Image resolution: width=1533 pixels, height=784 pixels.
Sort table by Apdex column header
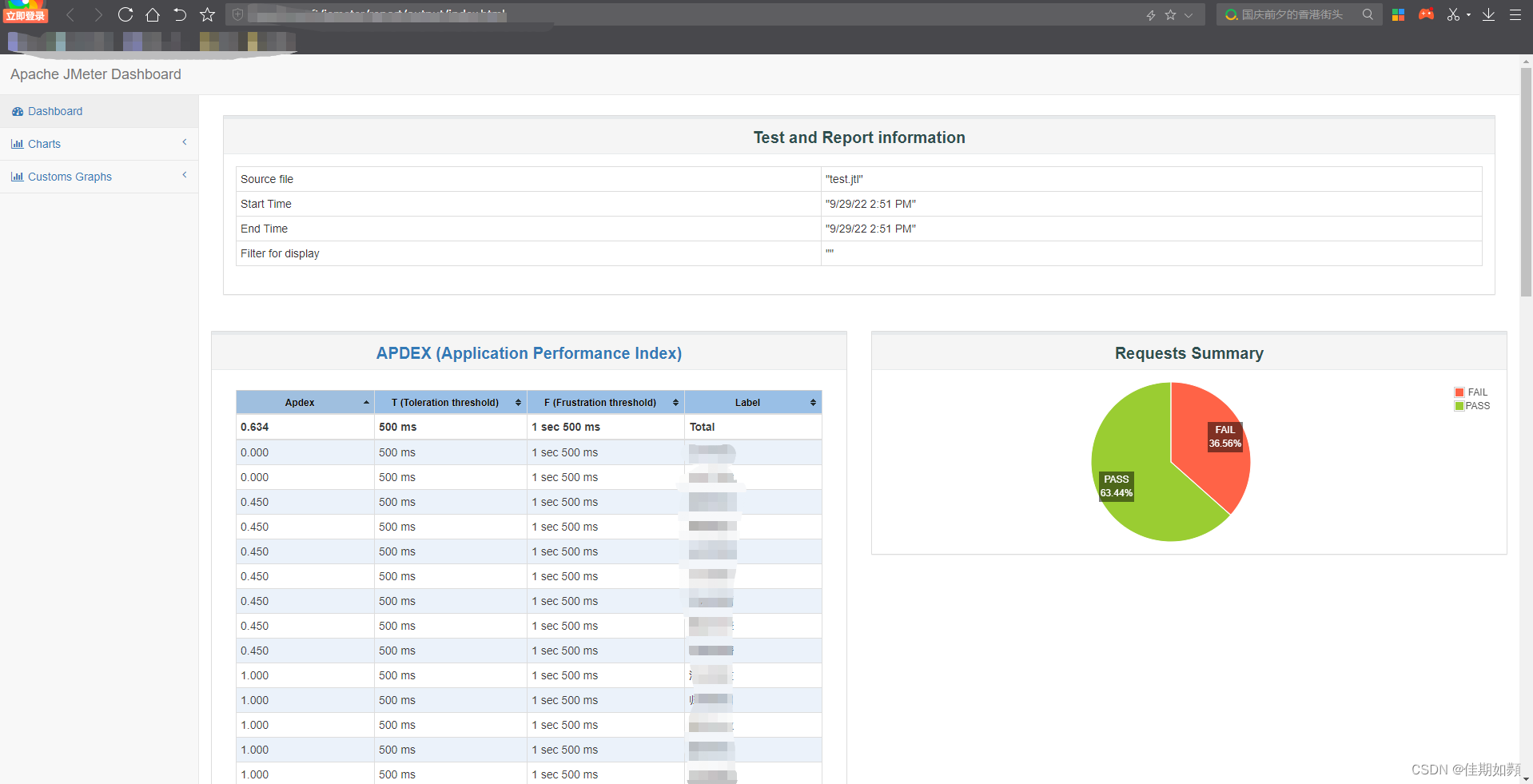click(x=305, y=402)
